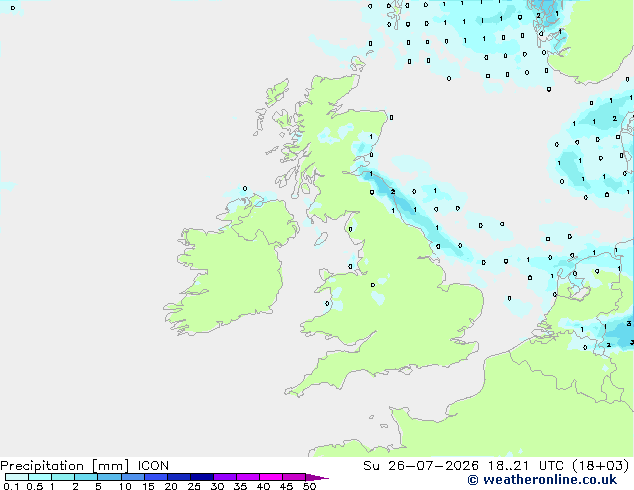This screenshot has height=490, width=634.
Task: Click the '18..21 UTC' time range text
Action: coord(525,466)
